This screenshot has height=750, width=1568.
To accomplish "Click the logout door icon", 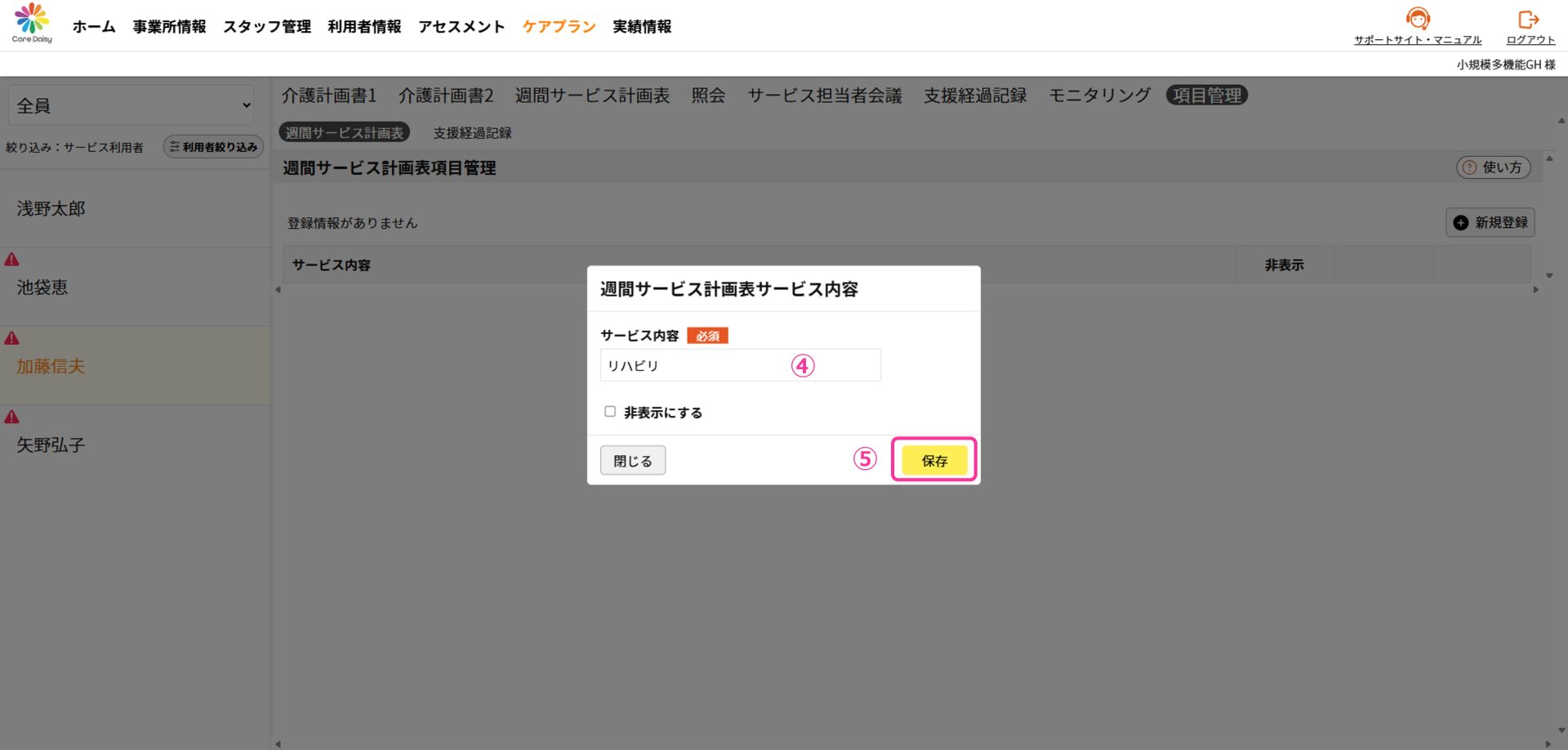I will coord(1528,19).
